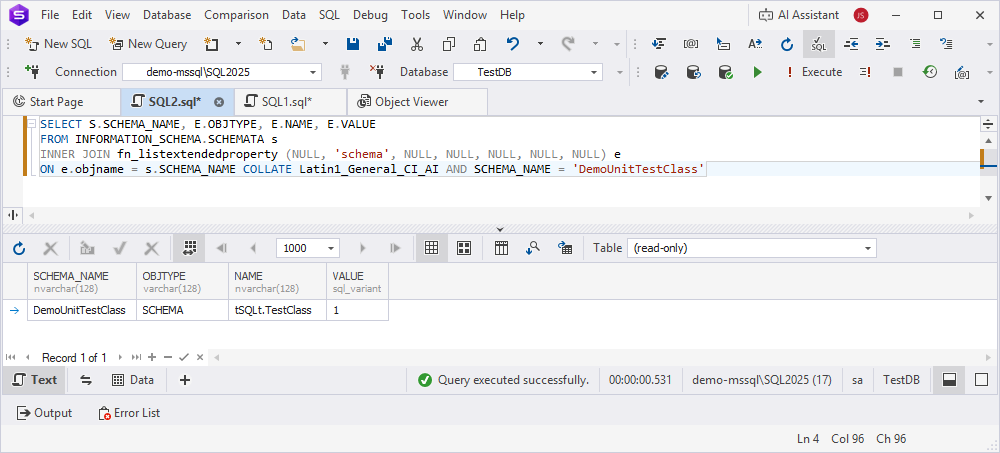1000x453 pixels.
Task: Click the export data grid icon
Action: tap(564, 248)
